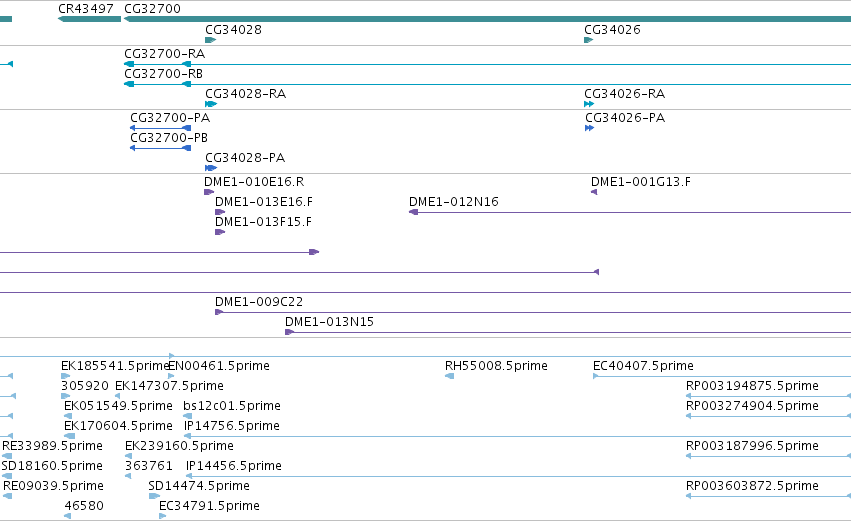851x521 pixels.
Task: Click the CG34028-RA transcript arrow
Action: tap(211, 104)
